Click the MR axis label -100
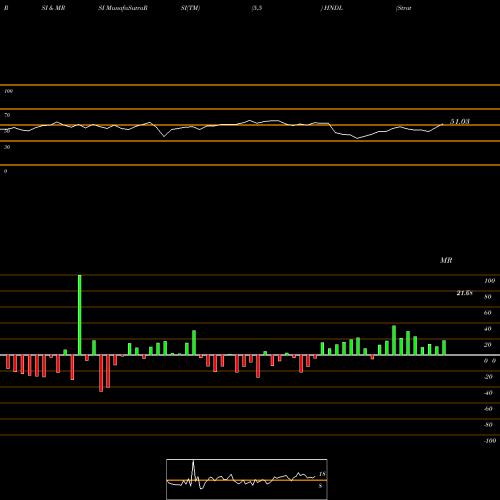 tap(489, 441)
